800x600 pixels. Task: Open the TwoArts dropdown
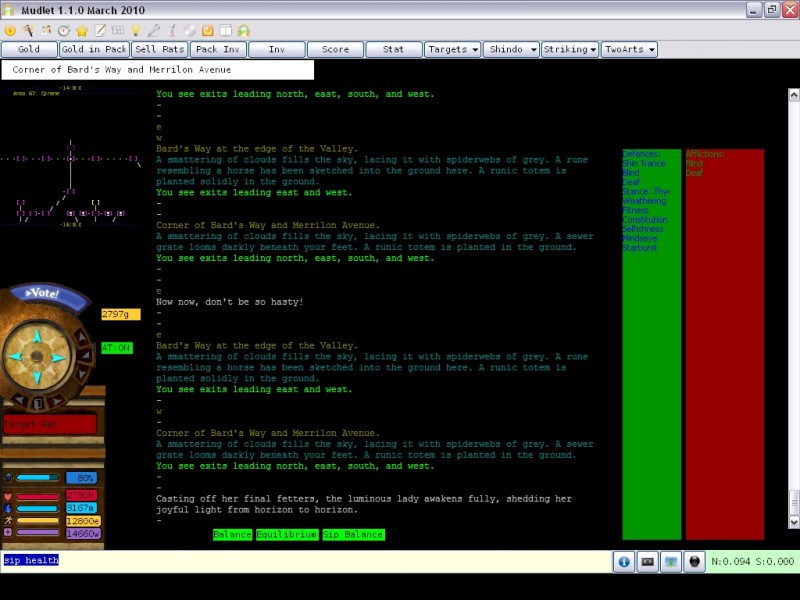pos(629,49)
